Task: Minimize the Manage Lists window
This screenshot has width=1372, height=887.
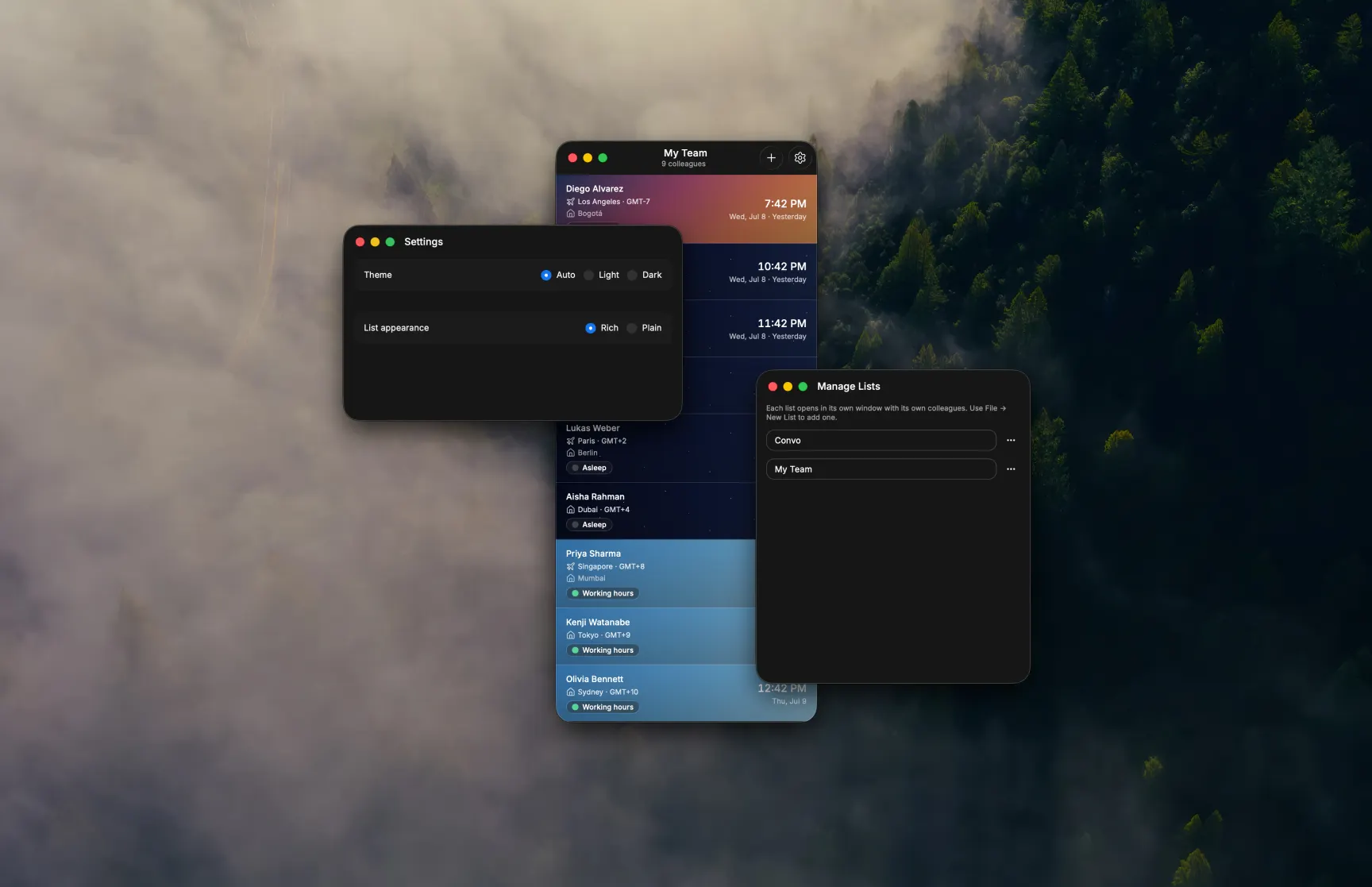Action: [x=788, y=387]
